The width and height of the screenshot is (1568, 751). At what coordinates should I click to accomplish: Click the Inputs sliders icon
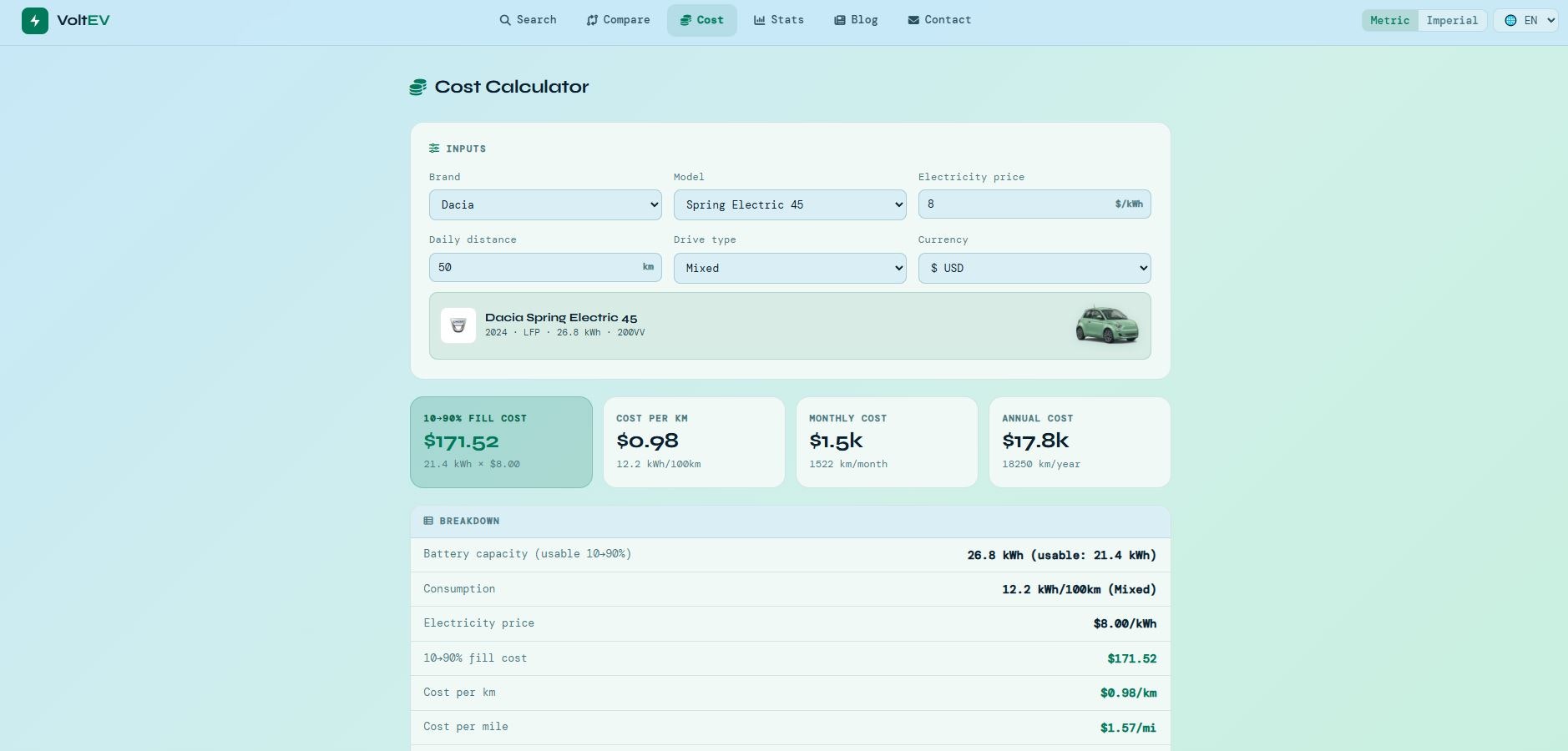tap(434, 149)
